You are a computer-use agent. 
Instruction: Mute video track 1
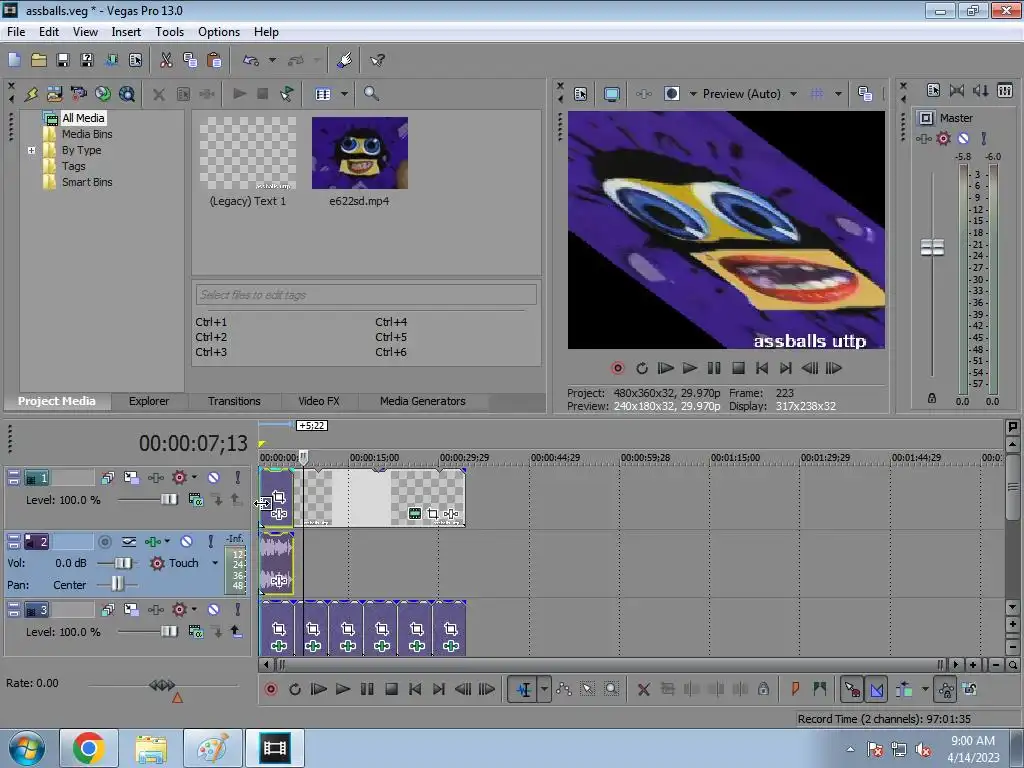(214, 477)
